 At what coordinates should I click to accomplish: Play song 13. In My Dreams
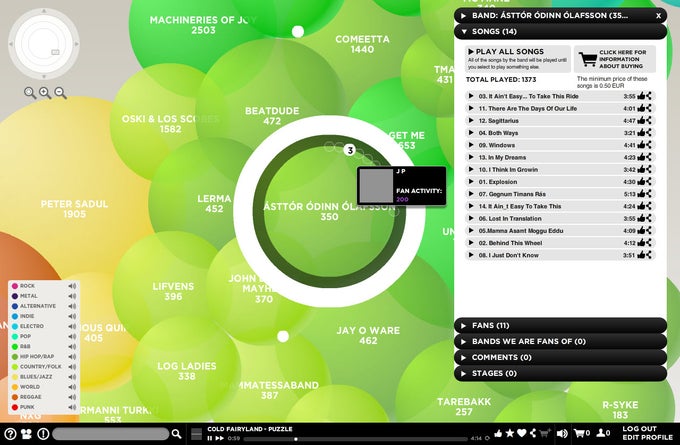(471, 157)
